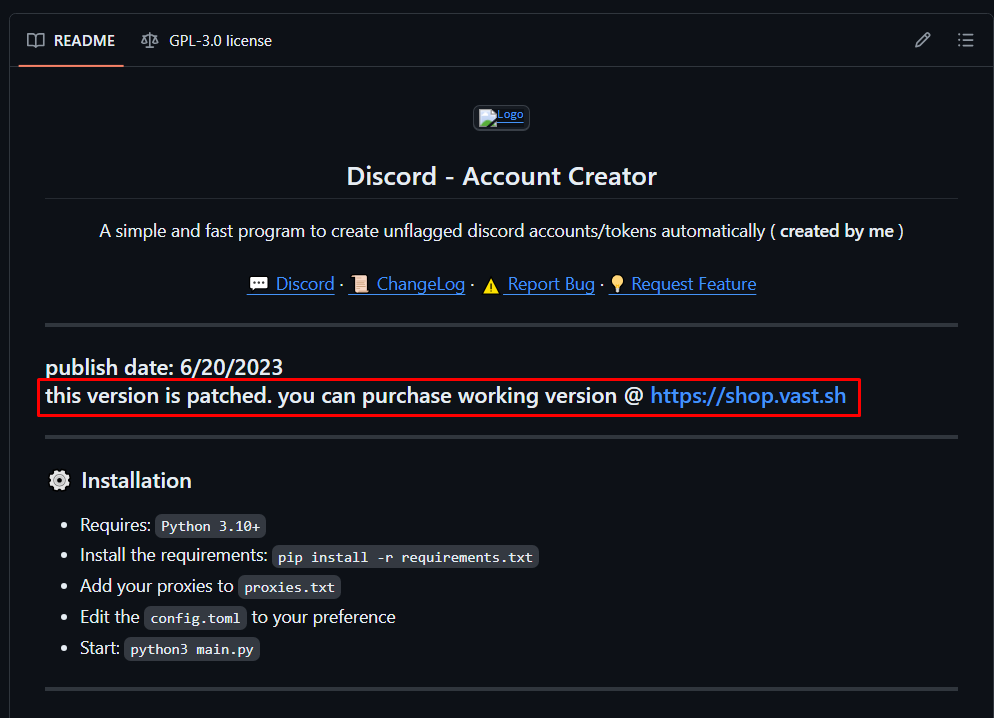Open the ChangeLog link
This screenshot has height=718, width=994.
pyautogui.click(x=420, y=284)
